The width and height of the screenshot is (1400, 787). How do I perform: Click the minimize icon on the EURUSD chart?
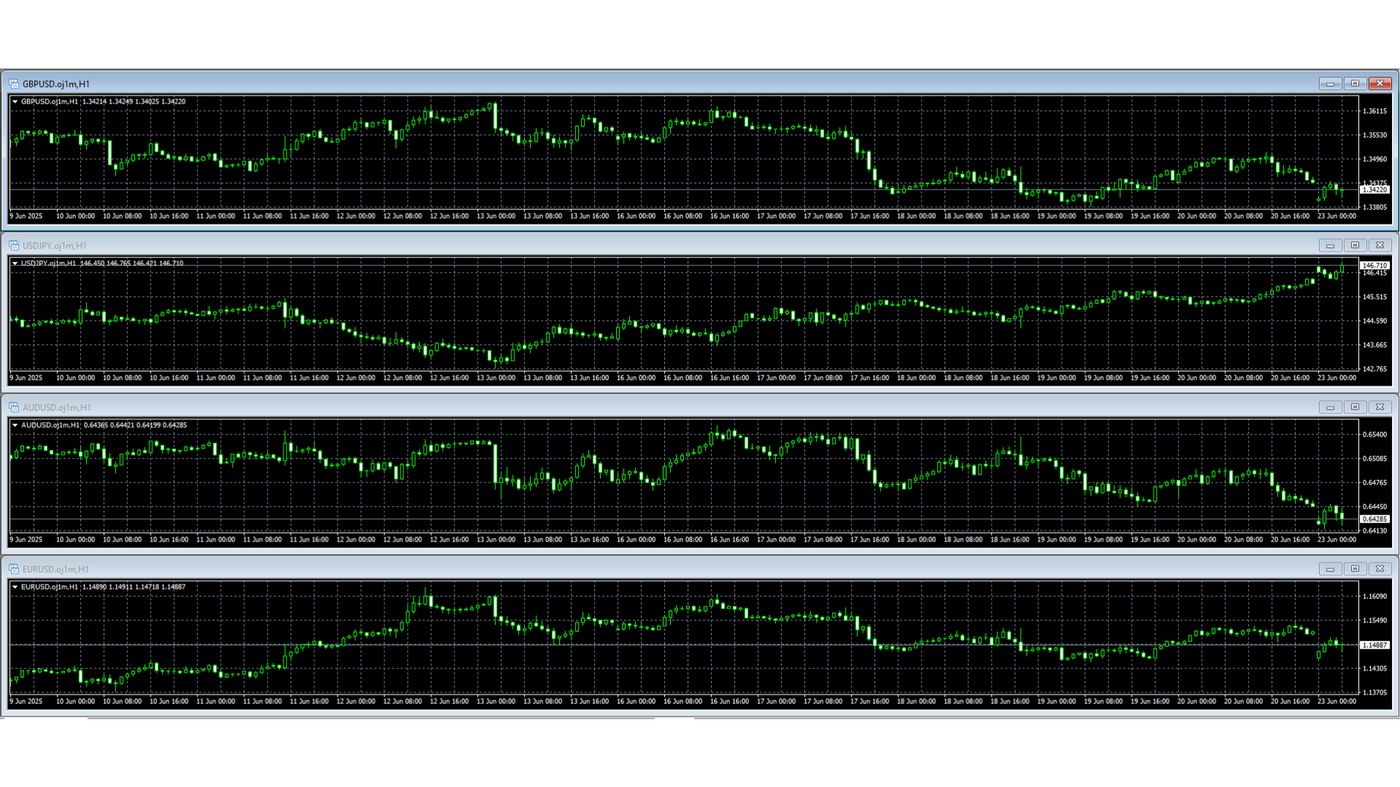coord(1329,567)
